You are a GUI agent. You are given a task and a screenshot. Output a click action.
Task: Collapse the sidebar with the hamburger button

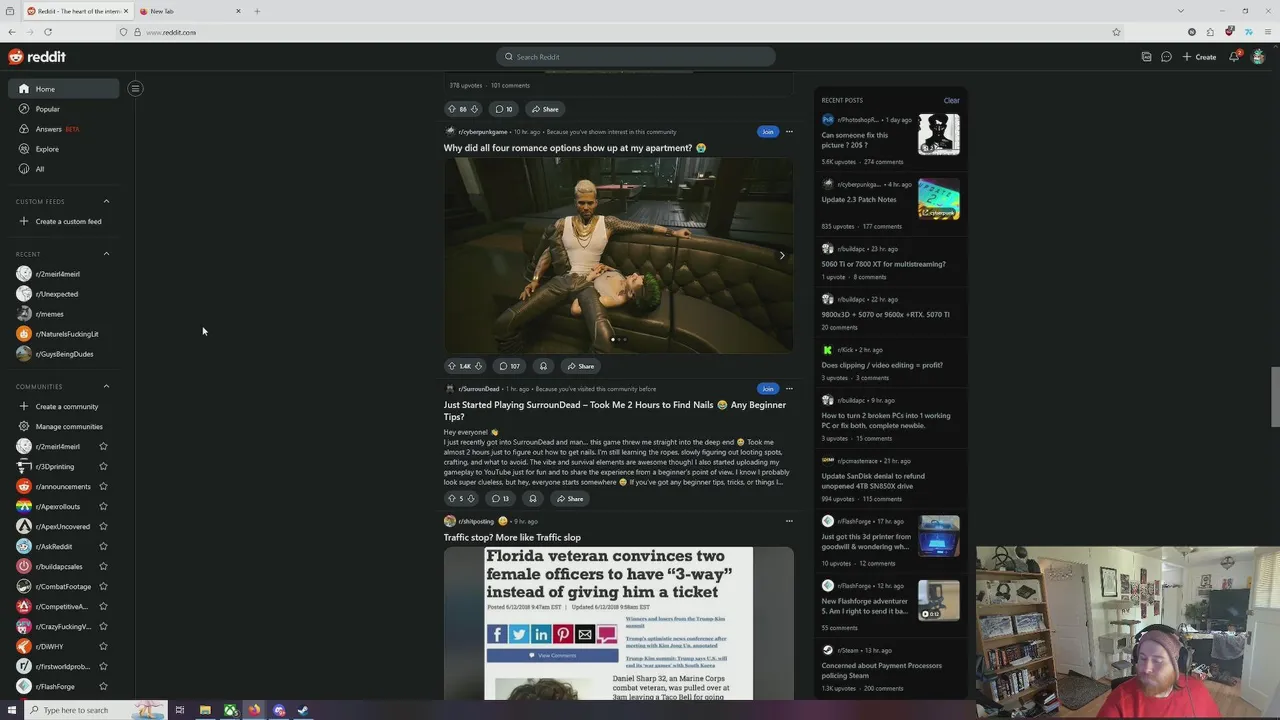point(135,88)
